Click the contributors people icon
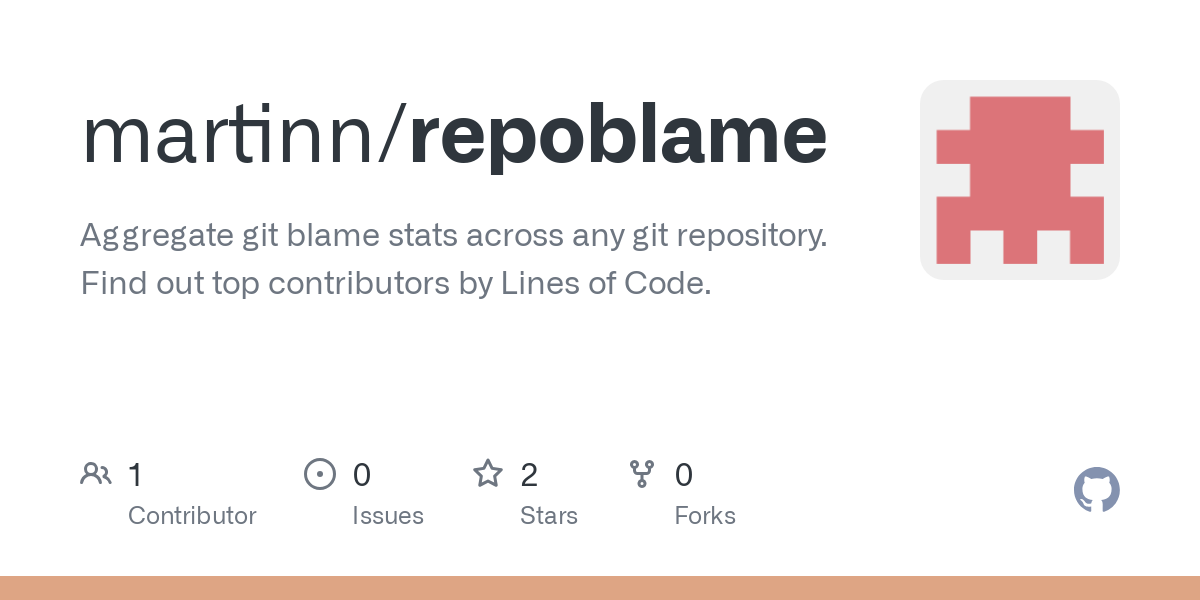 [96, 474]
